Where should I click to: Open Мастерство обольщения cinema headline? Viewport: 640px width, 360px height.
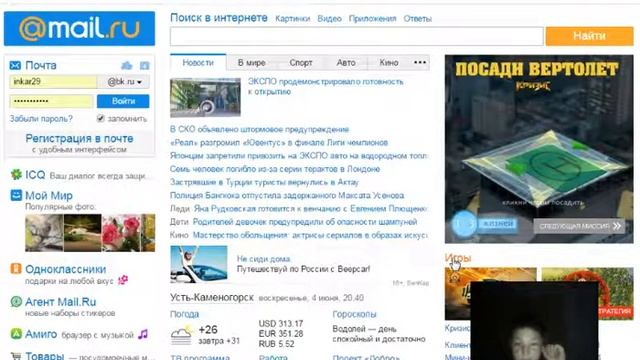pos(310,235)
